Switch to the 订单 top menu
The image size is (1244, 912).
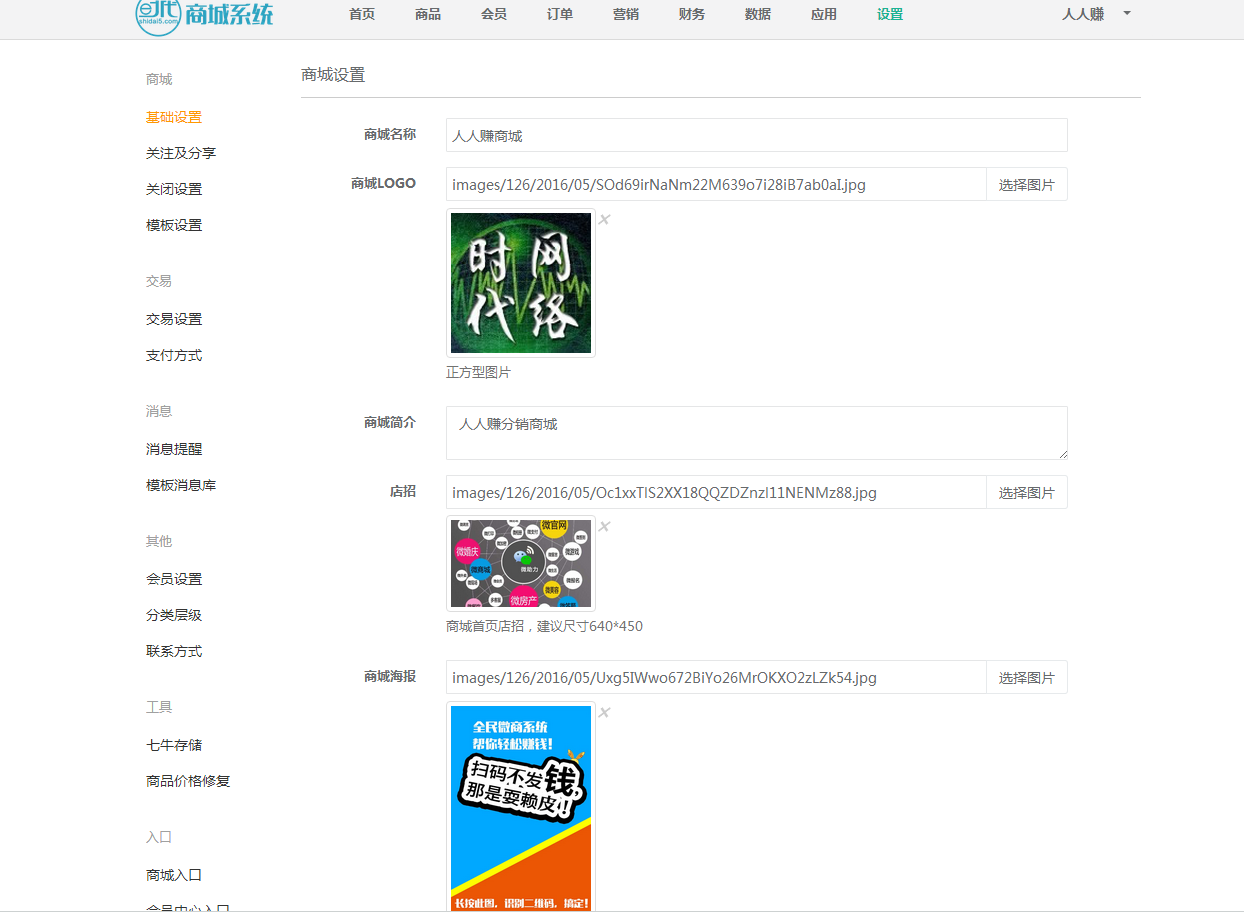(559, 15)
